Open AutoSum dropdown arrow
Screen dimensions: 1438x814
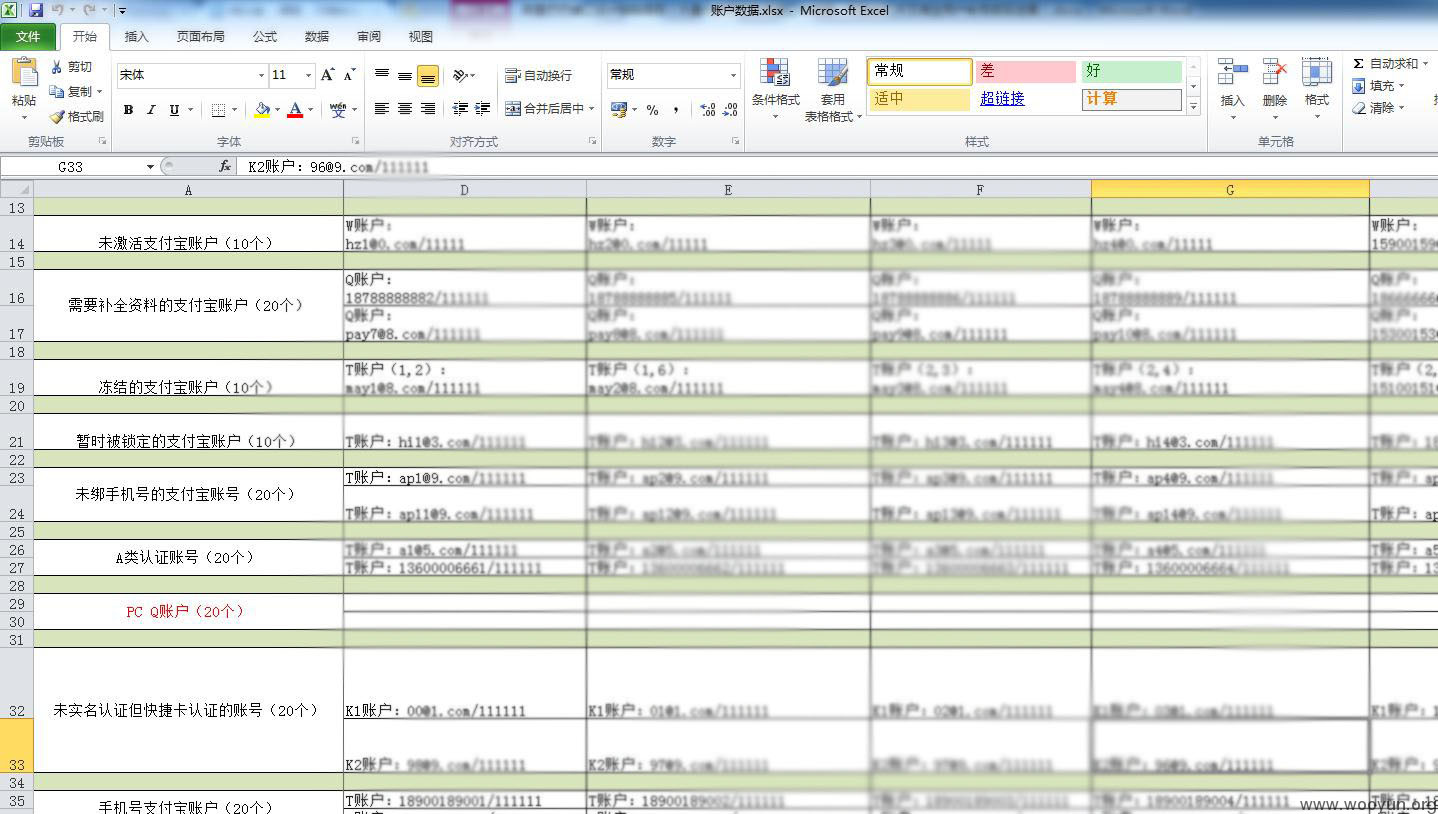[1424, 63]
